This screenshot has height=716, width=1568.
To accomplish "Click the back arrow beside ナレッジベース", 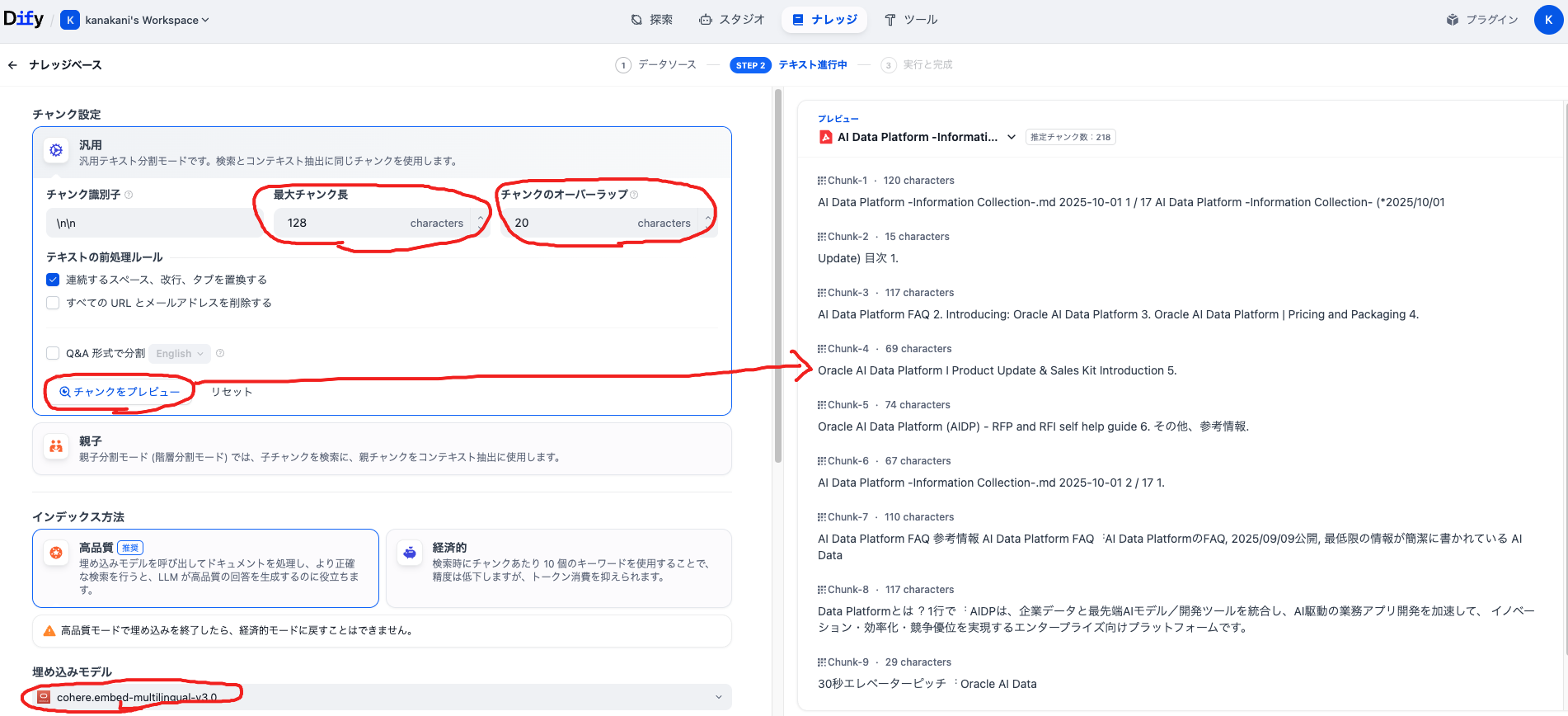I will (x=12, y=65).
